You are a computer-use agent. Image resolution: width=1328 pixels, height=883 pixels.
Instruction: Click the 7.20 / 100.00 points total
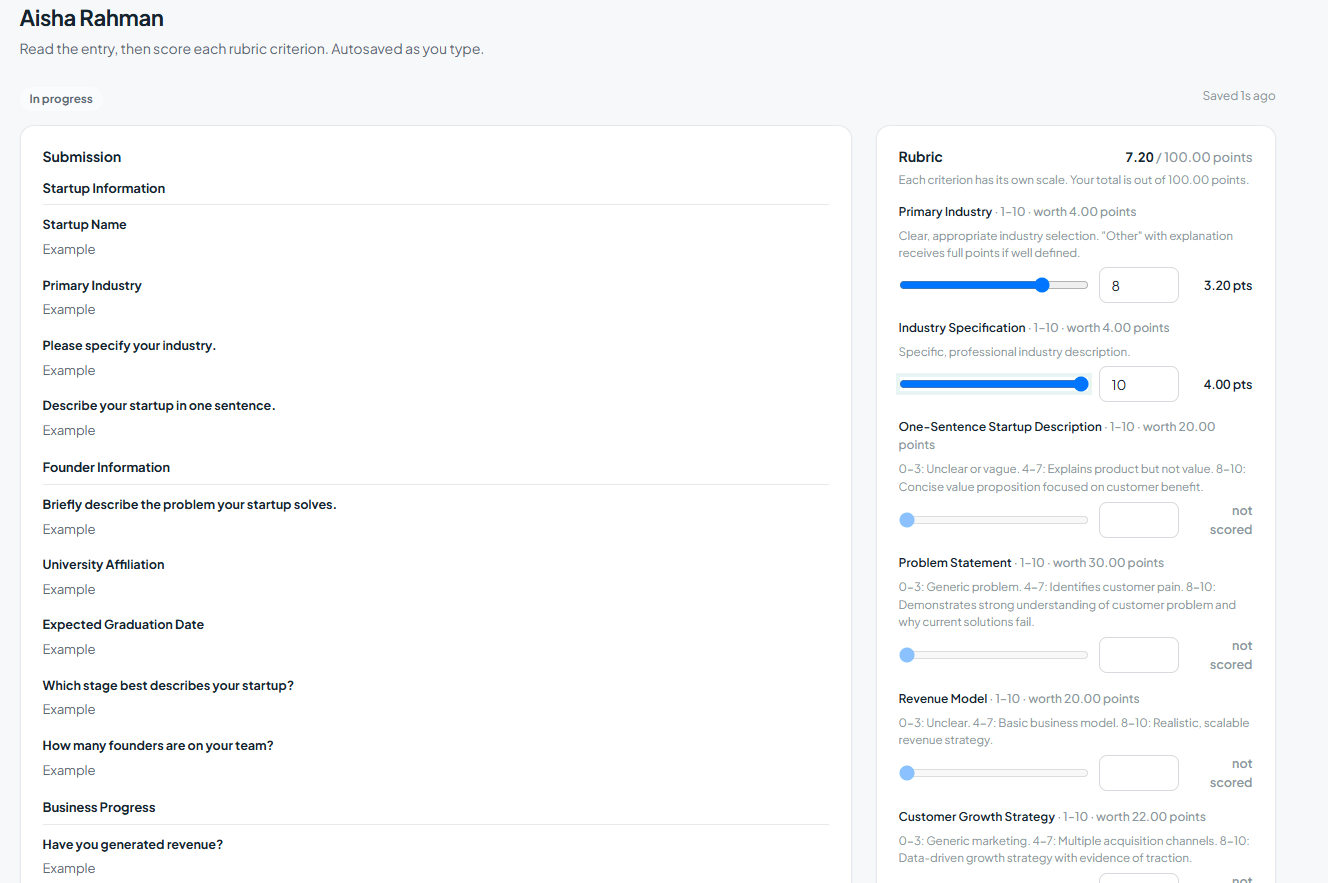[1188, 157]
